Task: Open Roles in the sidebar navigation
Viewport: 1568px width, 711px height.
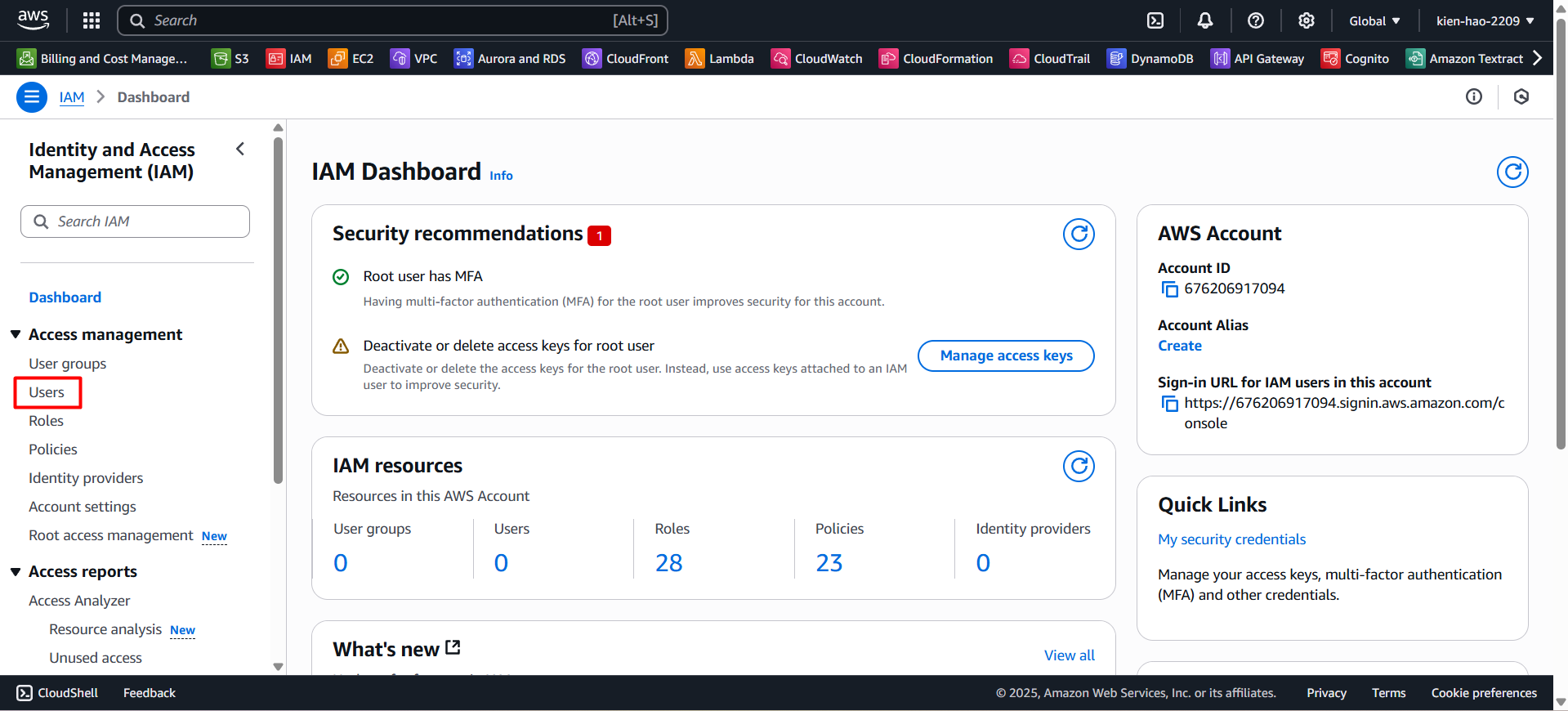Action: coord(47,421)
